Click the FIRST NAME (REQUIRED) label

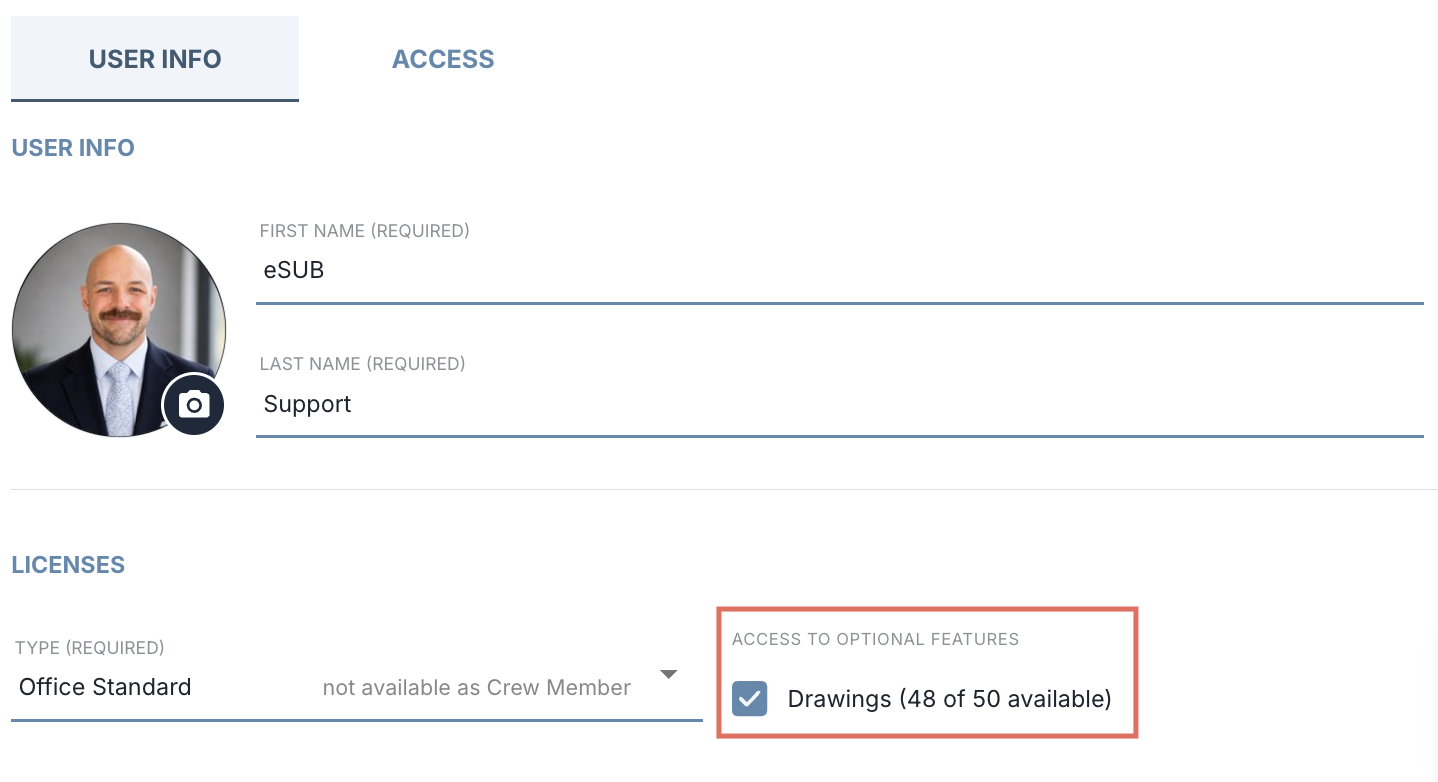coord(365,231)
